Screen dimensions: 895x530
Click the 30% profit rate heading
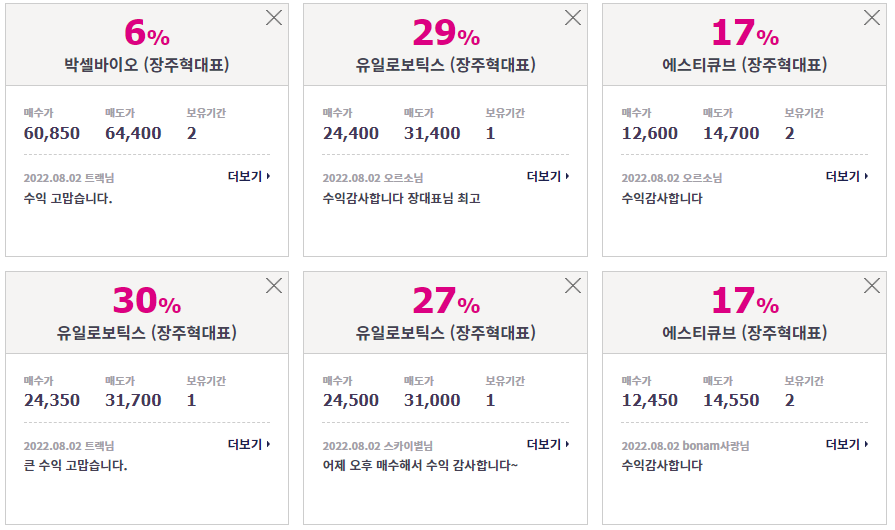(x=147, y=300)
